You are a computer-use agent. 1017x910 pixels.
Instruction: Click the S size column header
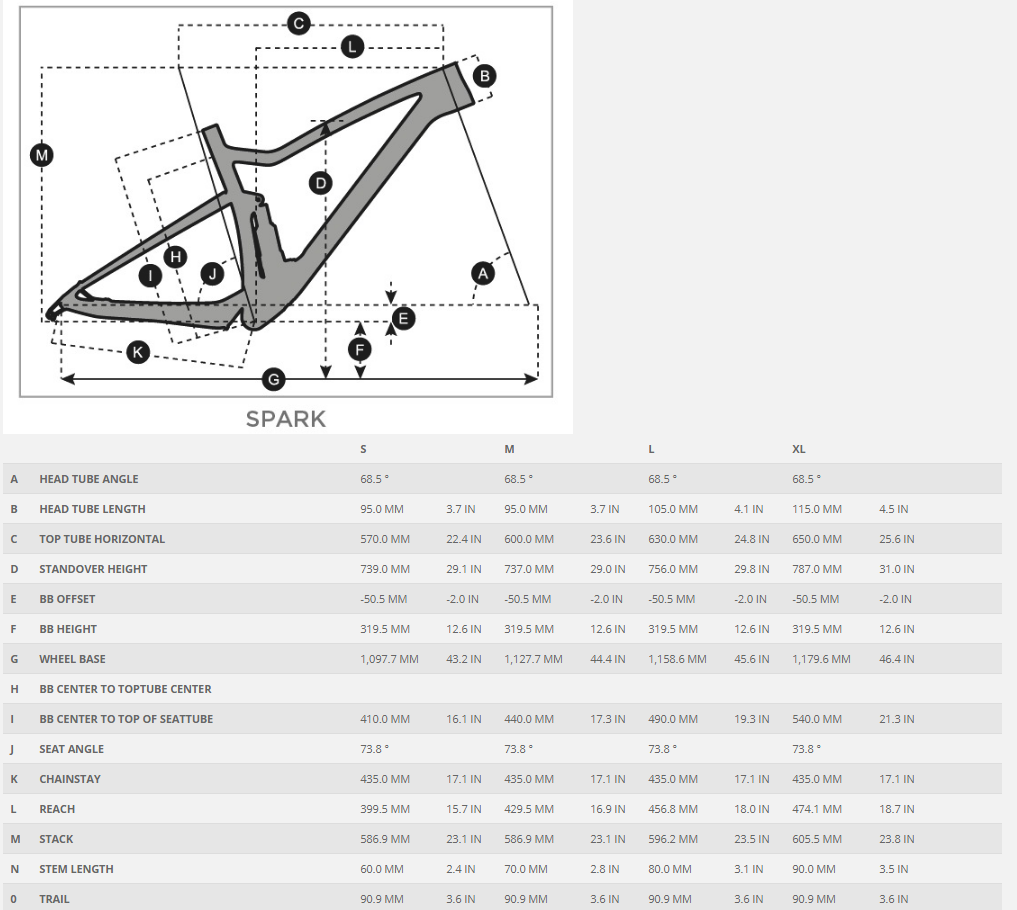363,449
